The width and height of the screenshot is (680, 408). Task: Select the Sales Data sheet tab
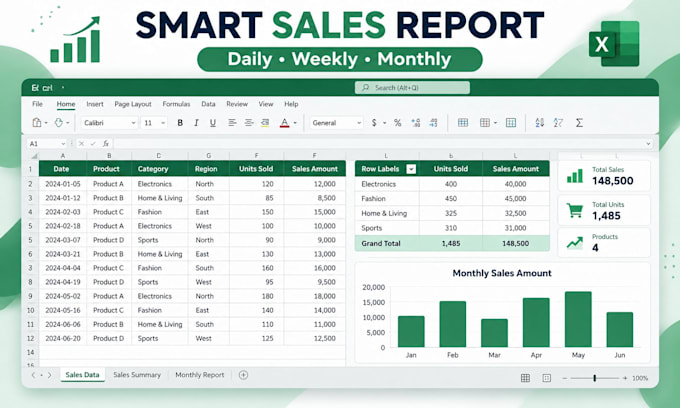(82, 375)
